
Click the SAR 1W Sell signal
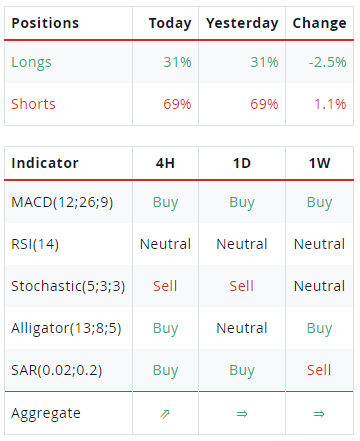[x=319, y=370]
